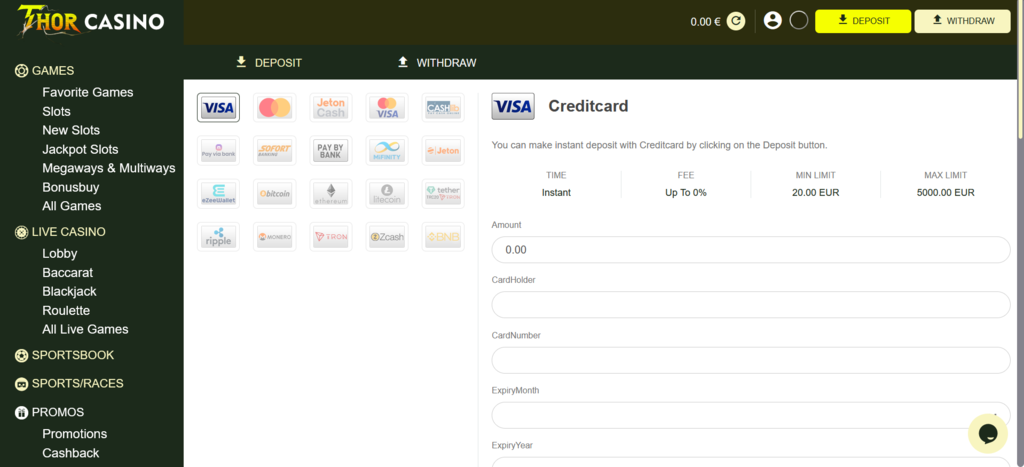Go to New Slots
The height and width of the screenshot is (467, 1024).
(71, 130)
